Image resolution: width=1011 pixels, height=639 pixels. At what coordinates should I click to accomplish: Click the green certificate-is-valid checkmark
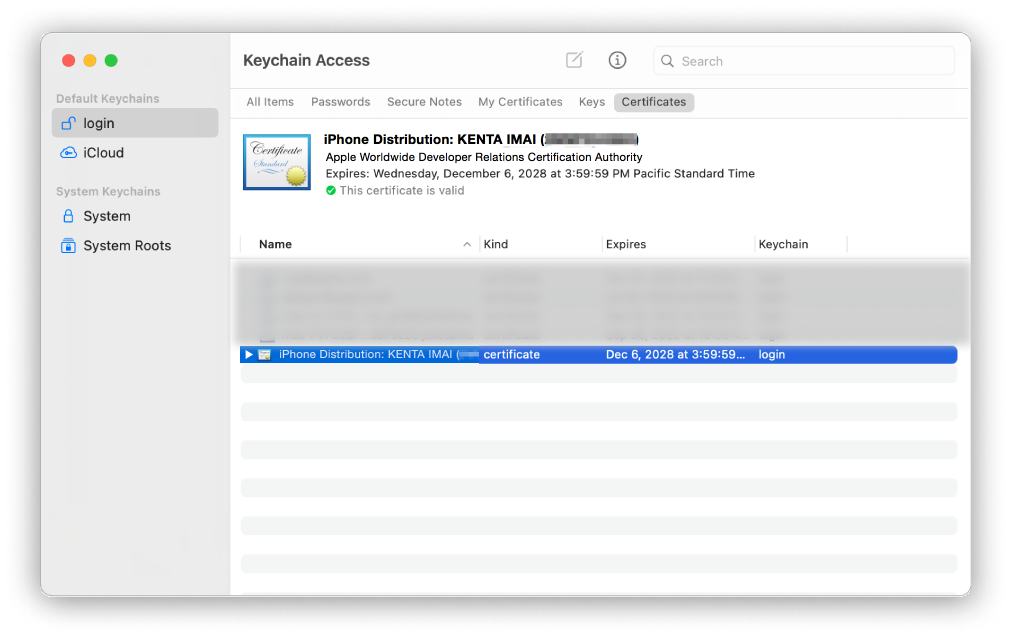coord(331,190)
